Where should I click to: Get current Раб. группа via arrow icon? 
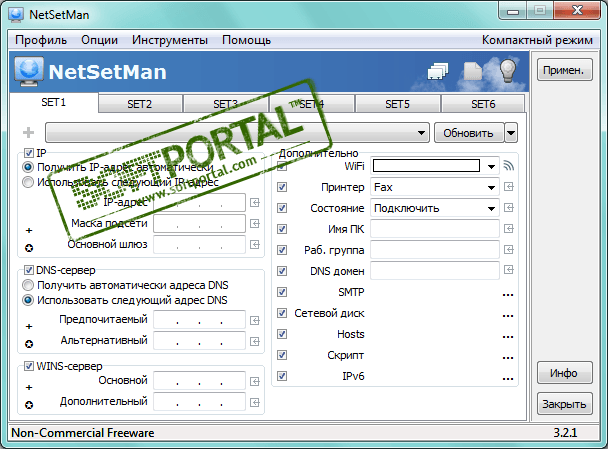click(x=509, y=250)
